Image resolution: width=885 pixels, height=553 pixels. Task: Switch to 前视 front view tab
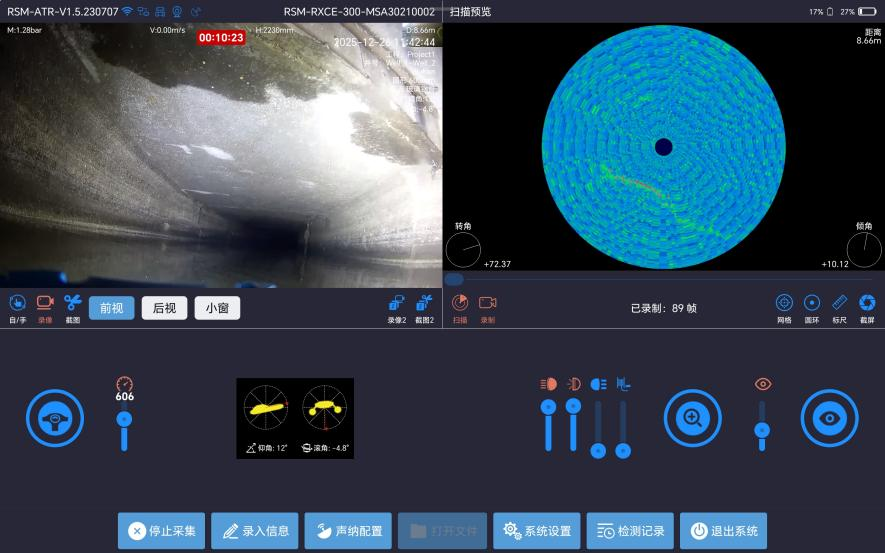click(111, 308)
